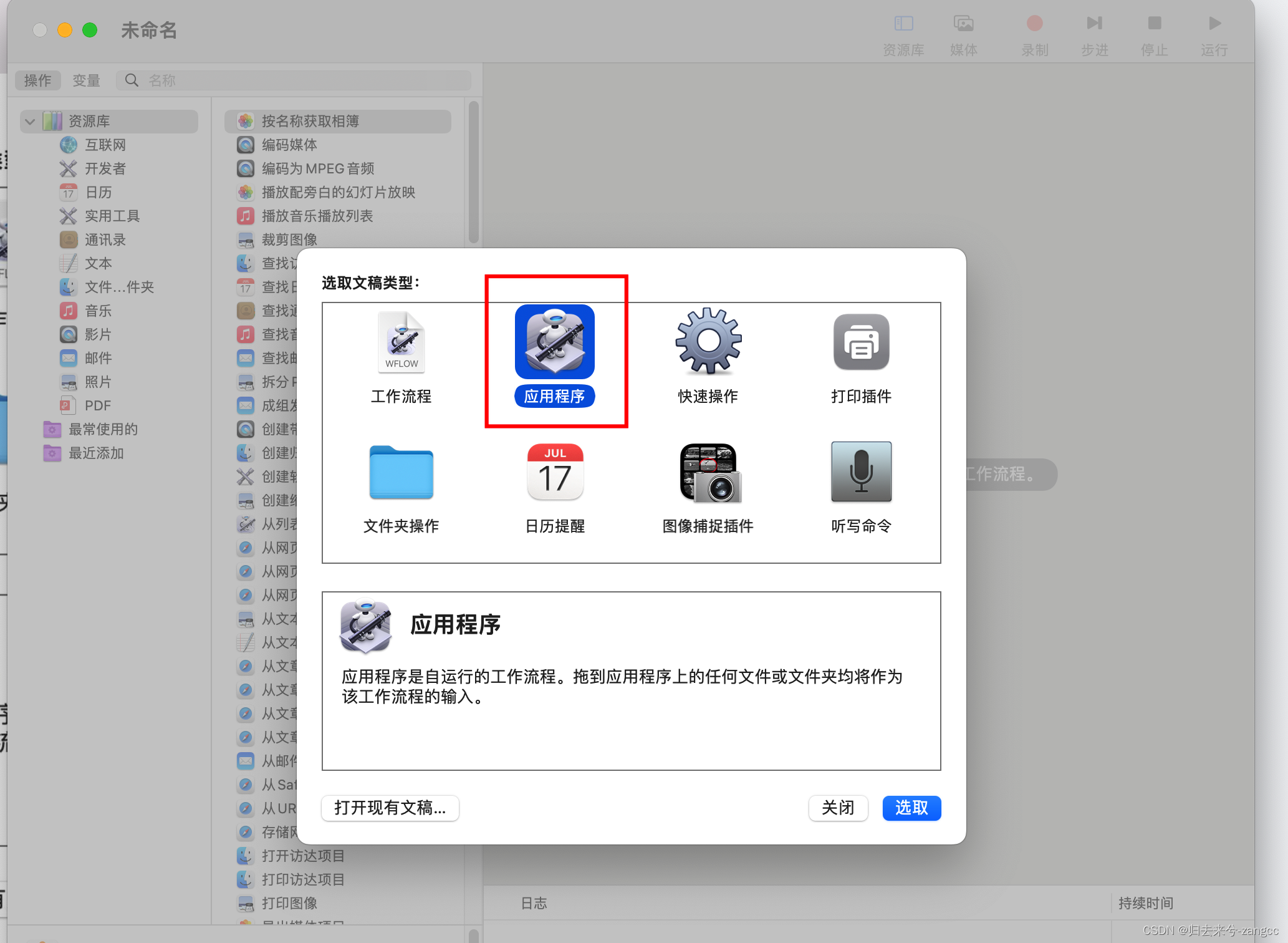This screenshot has height=943, width=1288.
Task: Select 音乐 category in sidebar
Action: click(x=99, y=311)
